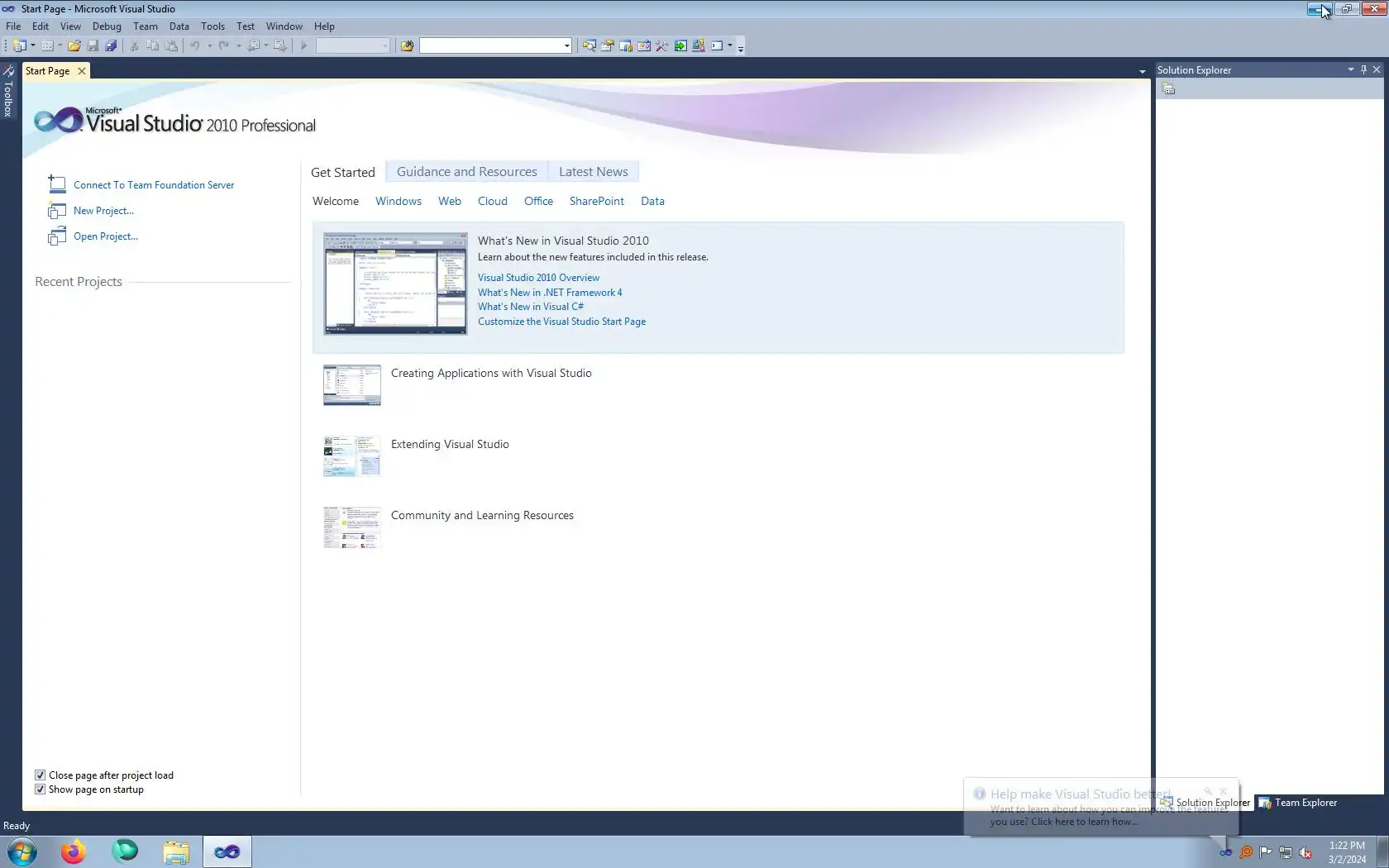This screenshot has width=1389, height=868.
Task: Click the Windows Start button
Action: 22,851
